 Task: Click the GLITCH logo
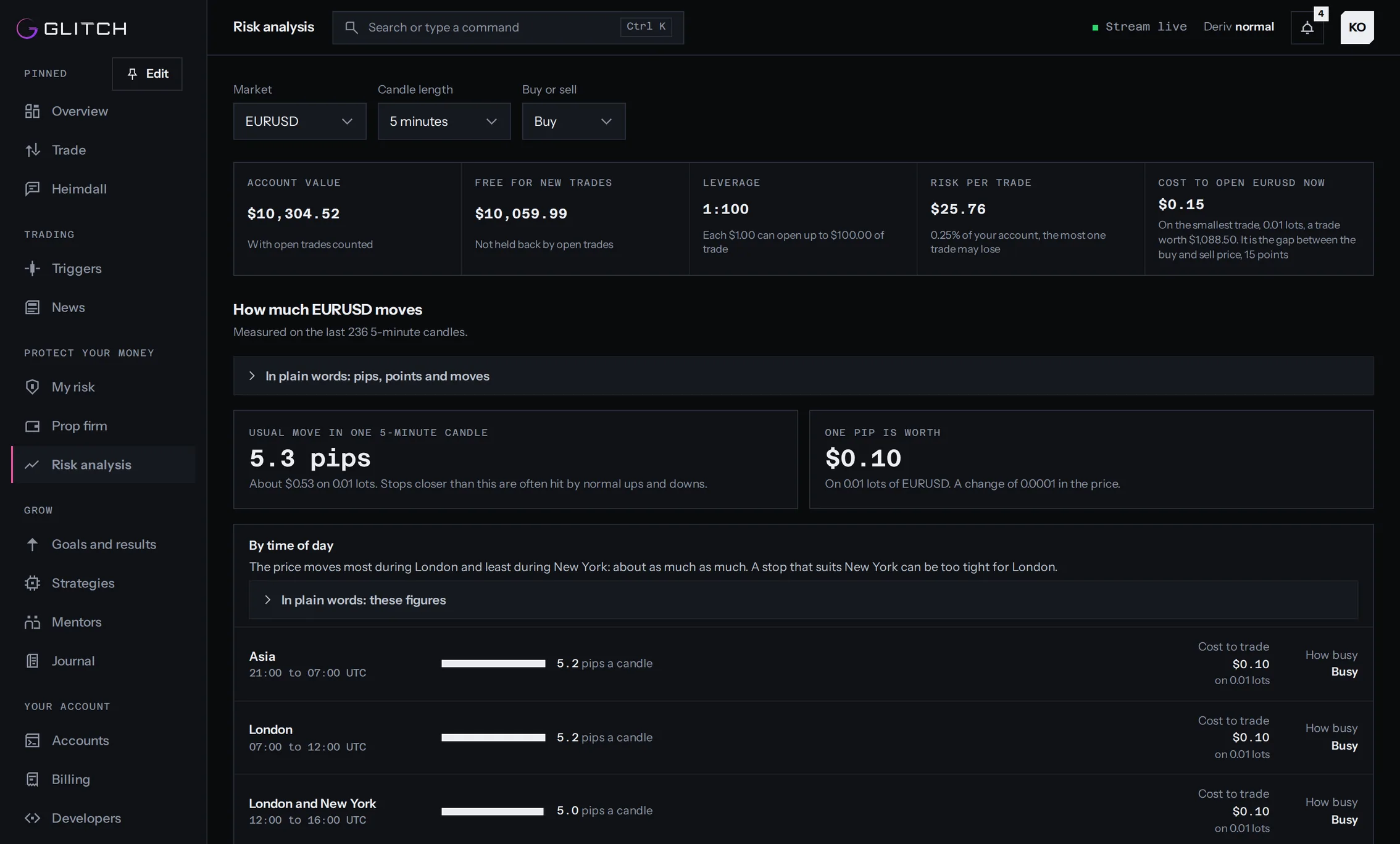point(72,28)
